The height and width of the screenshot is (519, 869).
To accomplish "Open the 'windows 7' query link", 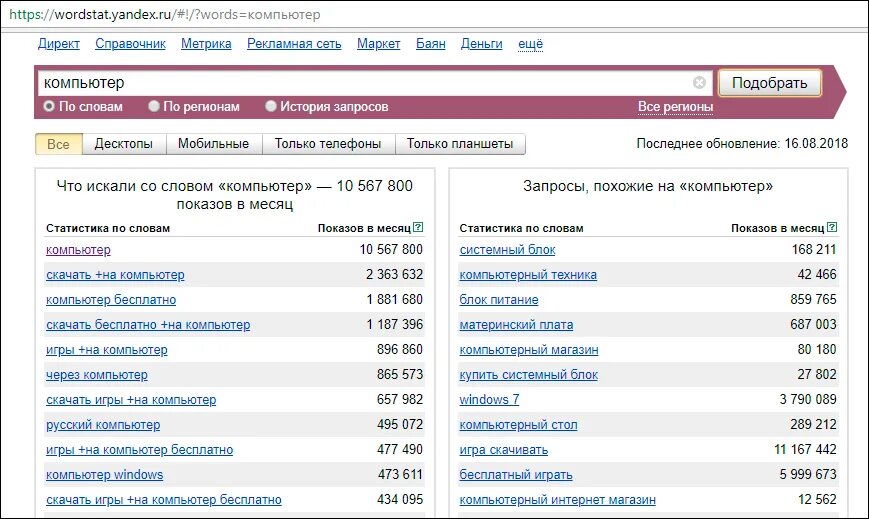I will (x=489, y=399).
